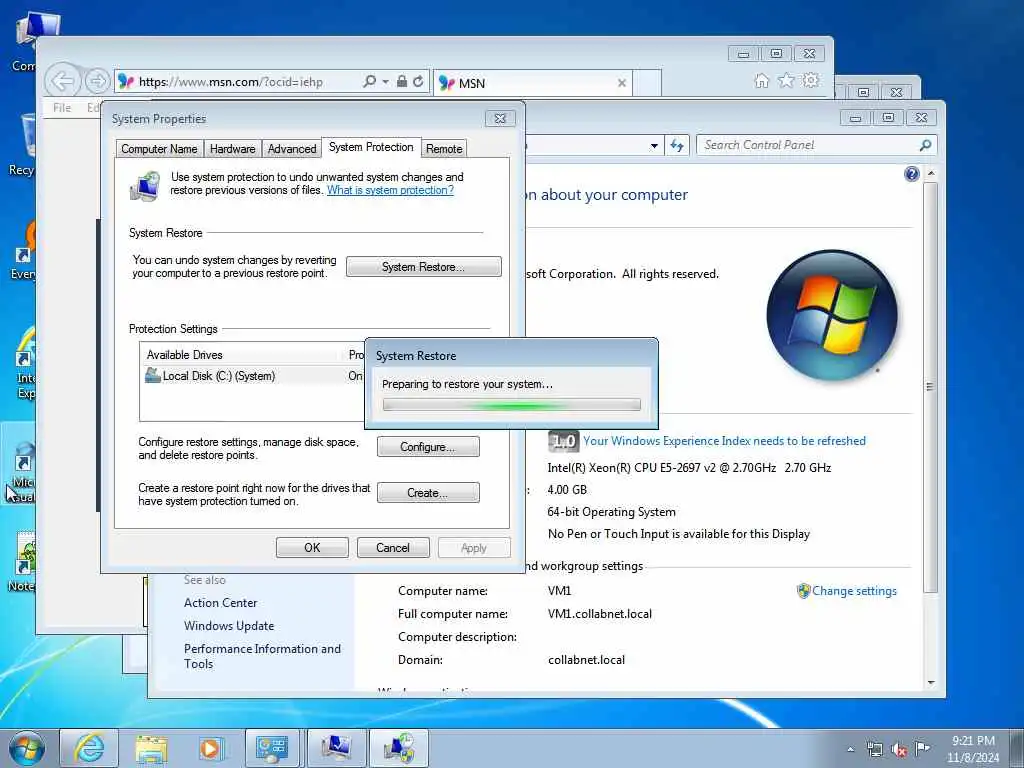This screenshot has height=768, width=1024.
Task: Click the Start button orb
Action: 27,748
